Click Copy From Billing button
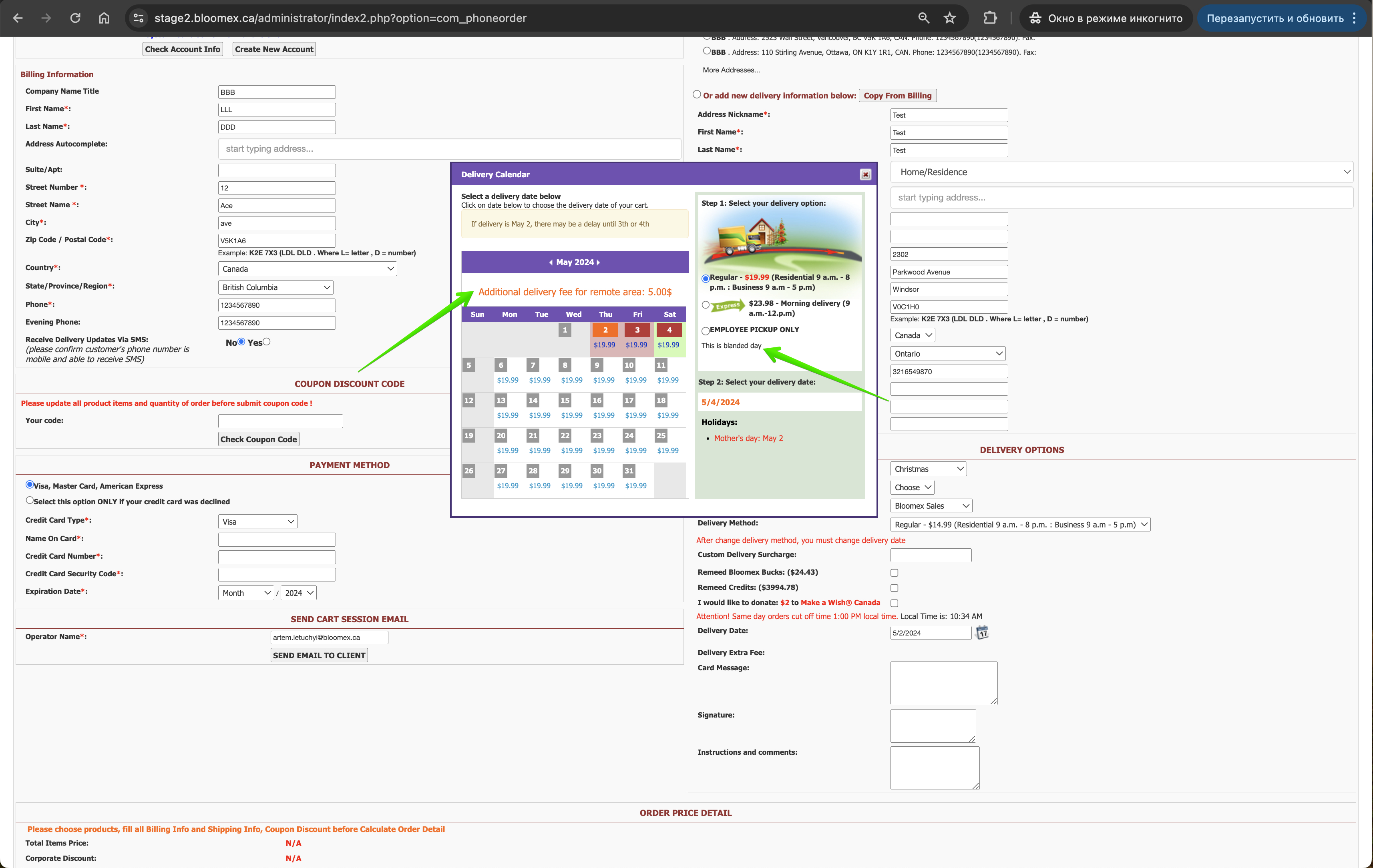Image resolution: width=1373 pixels, height=868 pixels. 897,96
